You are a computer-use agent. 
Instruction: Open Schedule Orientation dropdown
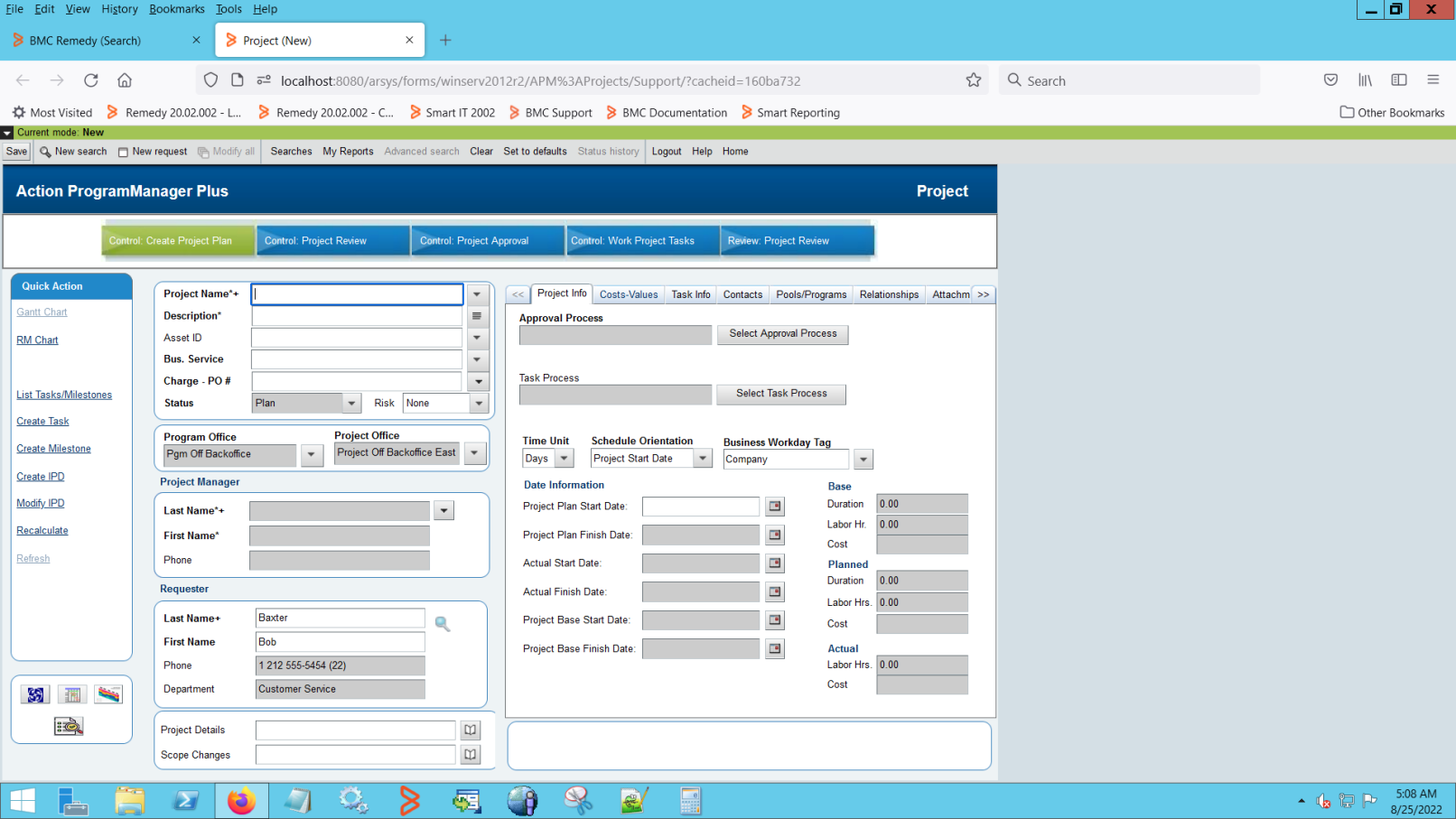tap(702, 459)
